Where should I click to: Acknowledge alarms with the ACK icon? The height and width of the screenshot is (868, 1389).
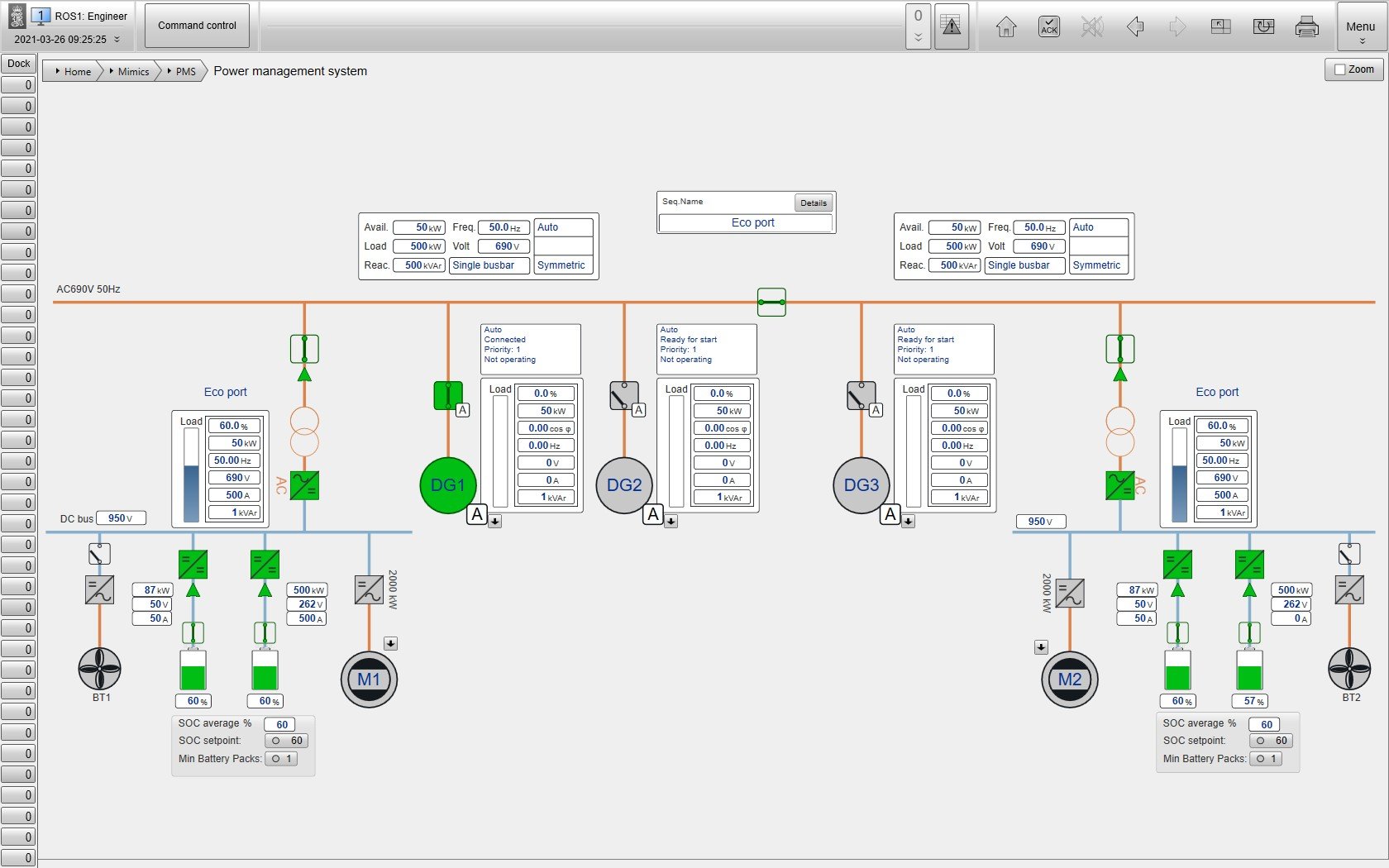[1048, 26]
